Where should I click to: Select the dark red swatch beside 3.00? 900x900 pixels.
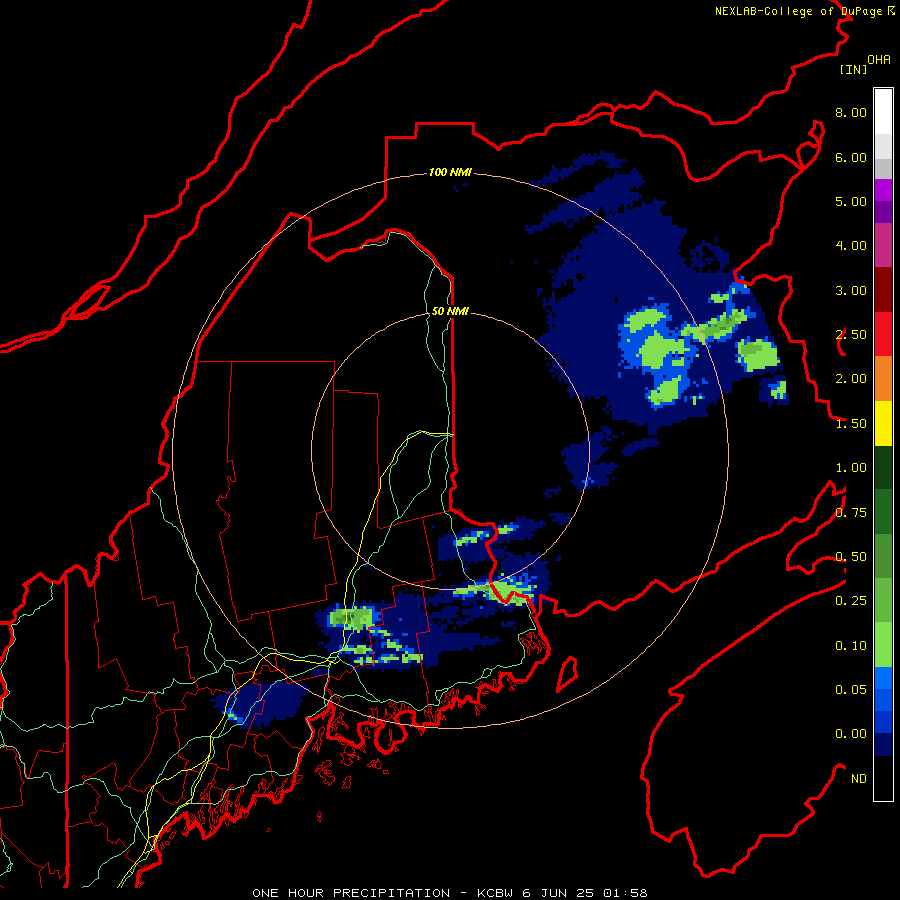pos(883,290)
